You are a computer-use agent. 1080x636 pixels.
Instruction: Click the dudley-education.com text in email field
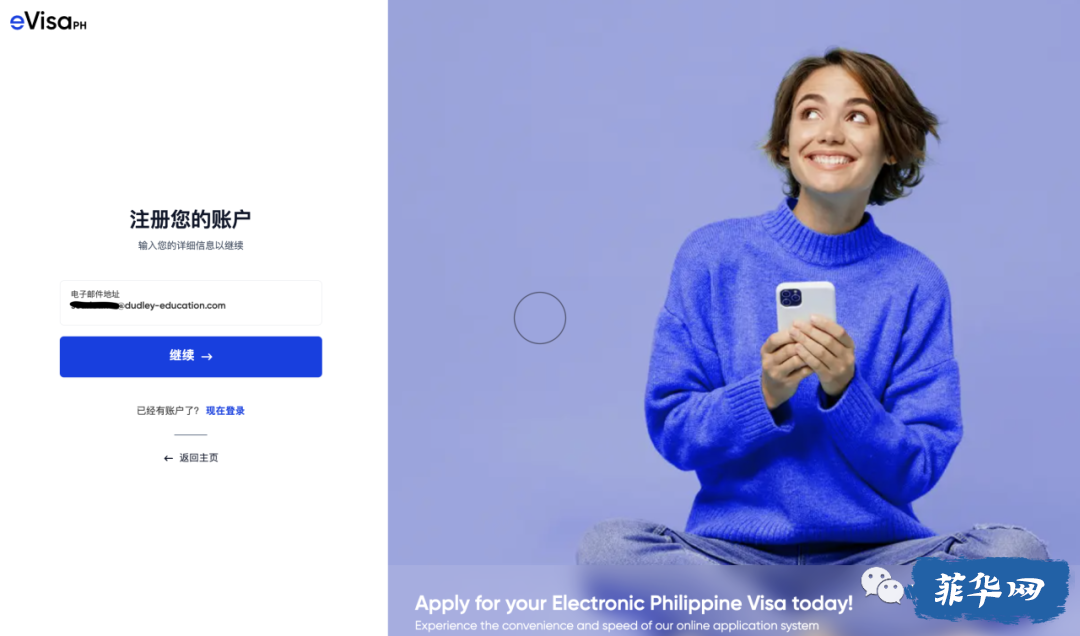[175, 305]
